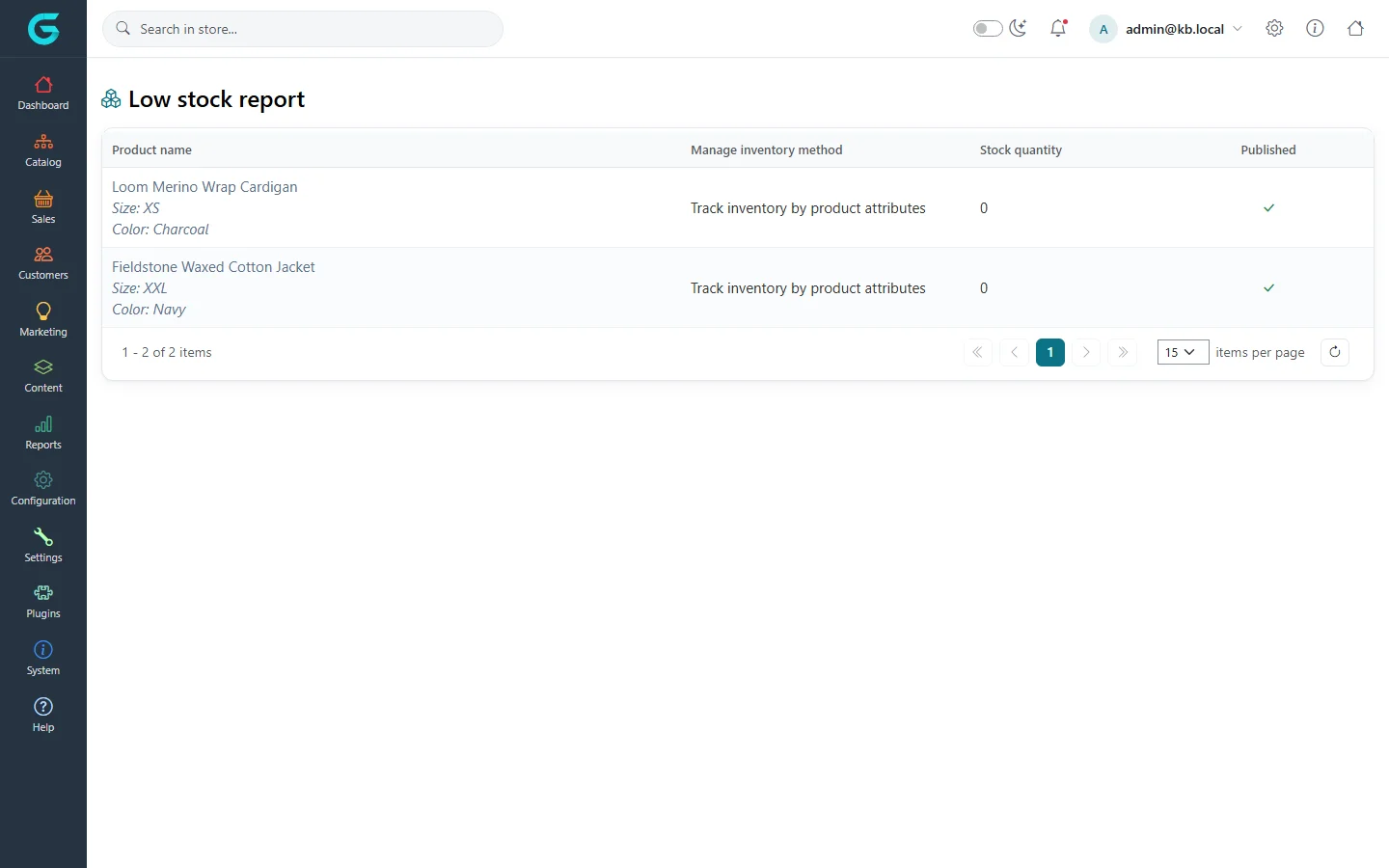Click 'Size: XS' attribute text

136,208
